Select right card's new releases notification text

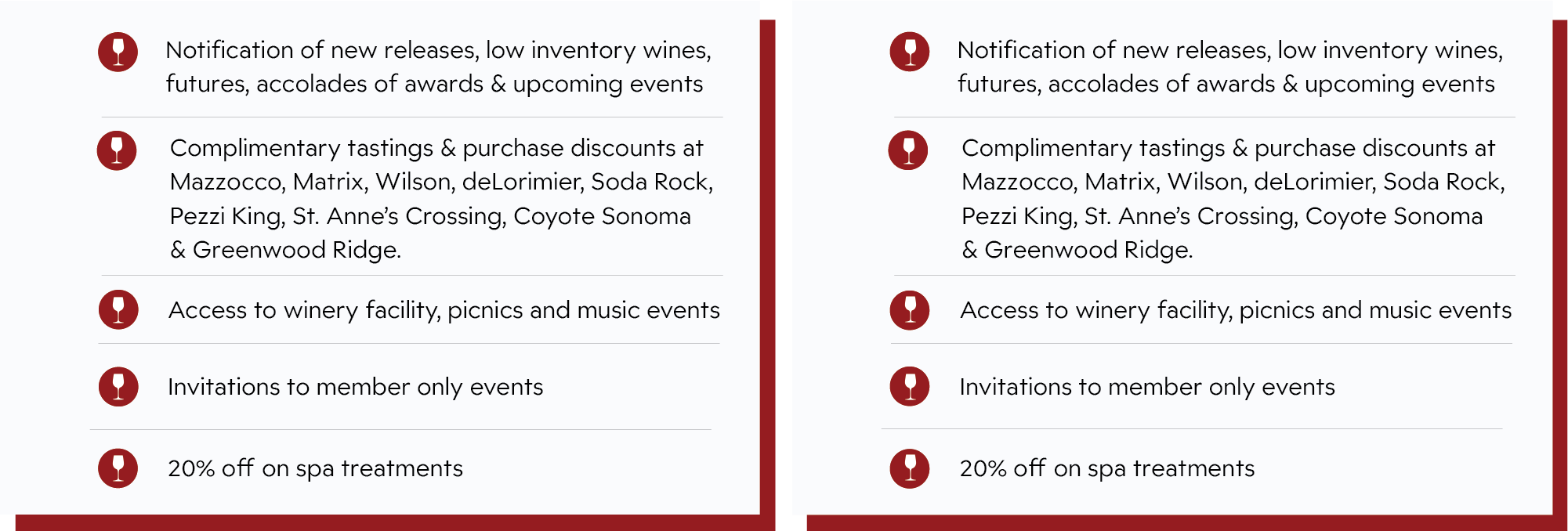[1230, 67]
